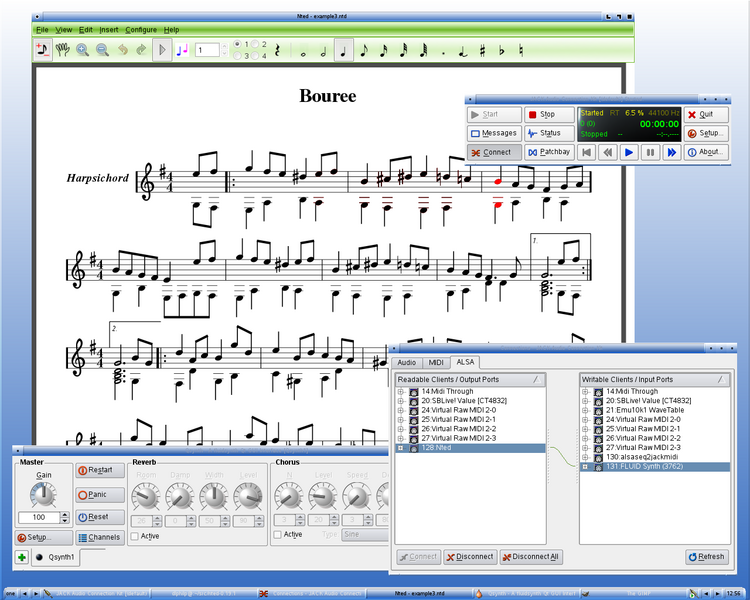The height and width of the screenshot is (600, 750).
Task: Enable the Chorus Active checkbox
Action: [279, 535]
